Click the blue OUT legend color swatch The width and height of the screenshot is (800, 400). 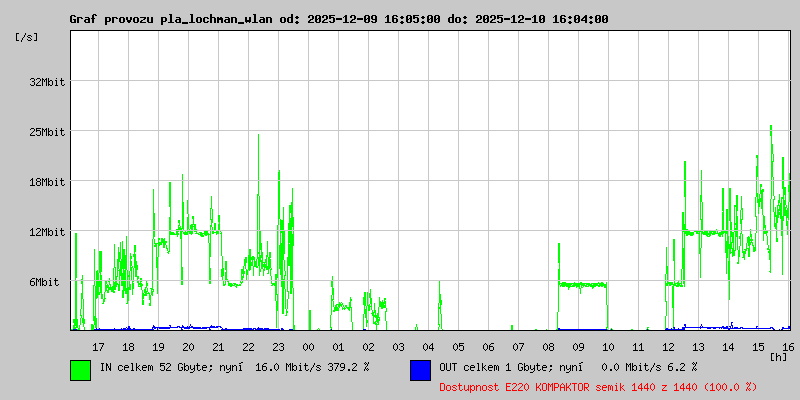click(420, 370)
